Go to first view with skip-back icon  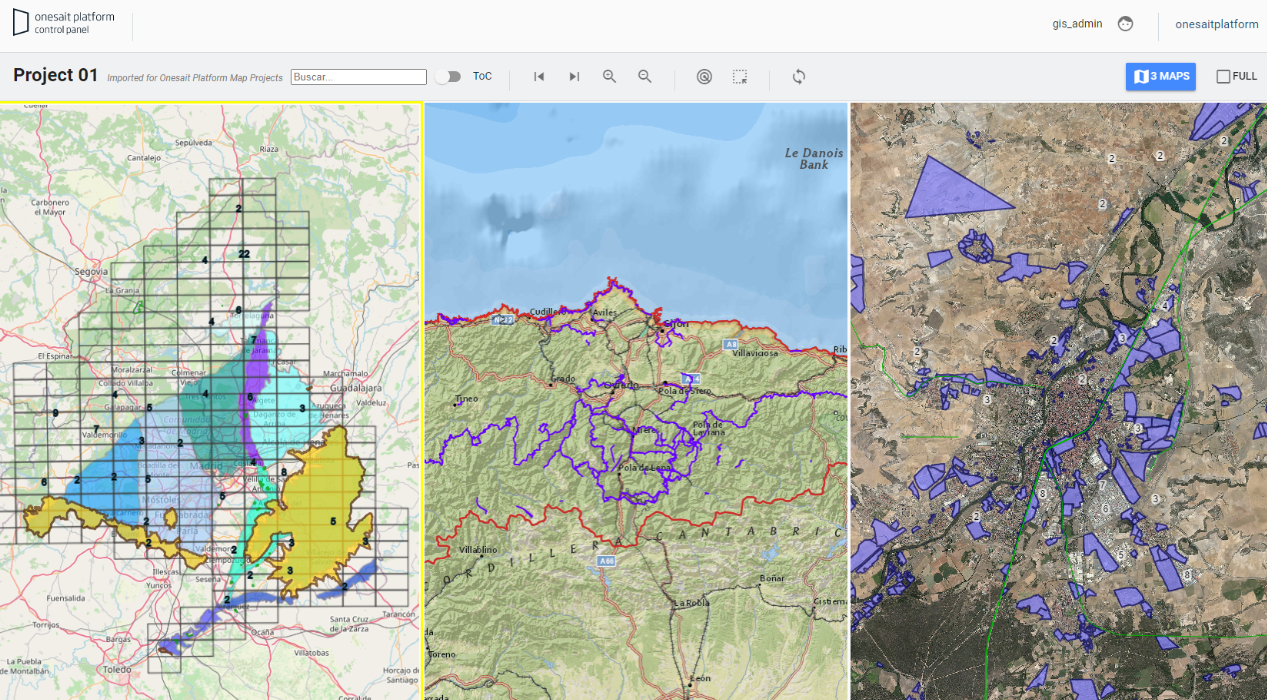tap(538, 76)
